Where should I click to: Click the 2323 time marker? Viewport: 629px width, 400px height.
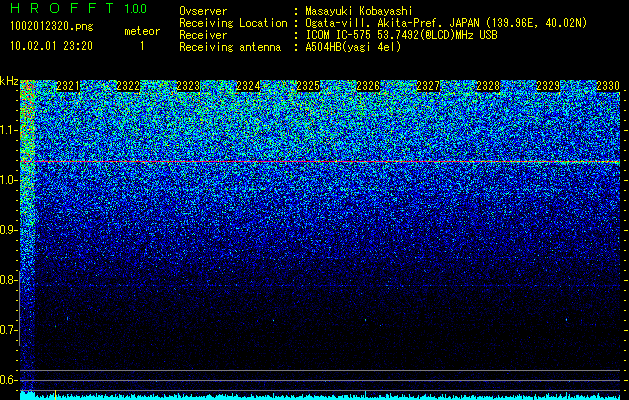point(188,86)
